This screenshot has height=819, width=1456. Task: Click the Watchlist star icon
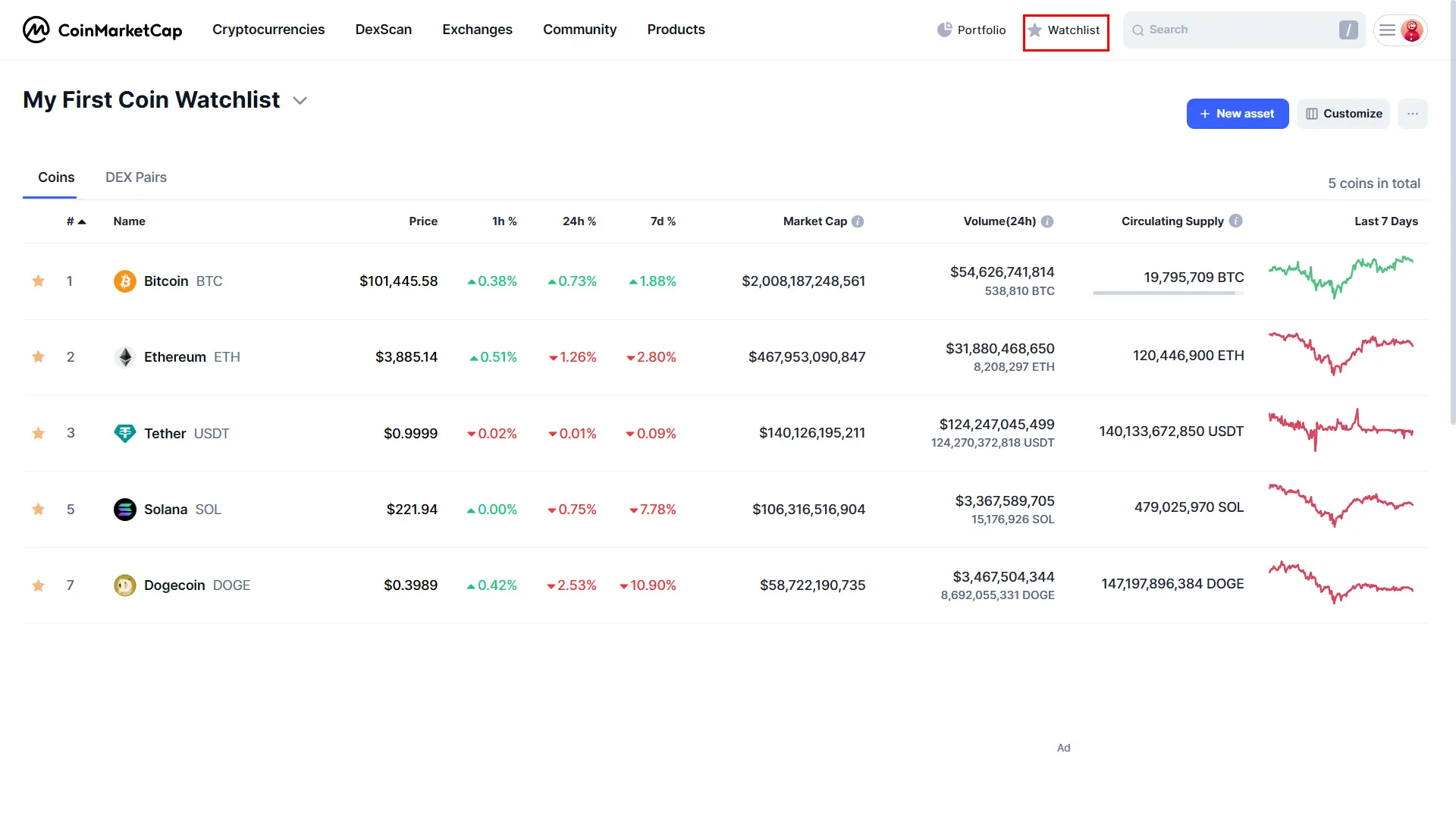[x=1035, y=29]
